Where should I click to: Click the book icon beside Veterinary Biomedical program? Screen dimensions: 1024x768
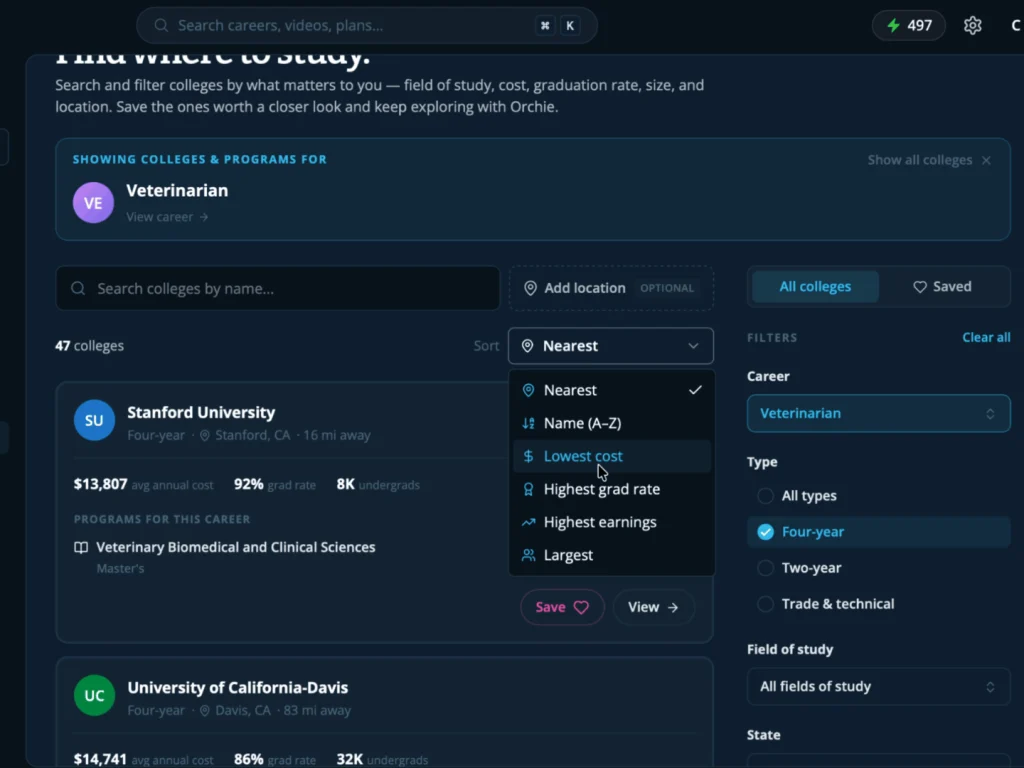click(81, 547)
